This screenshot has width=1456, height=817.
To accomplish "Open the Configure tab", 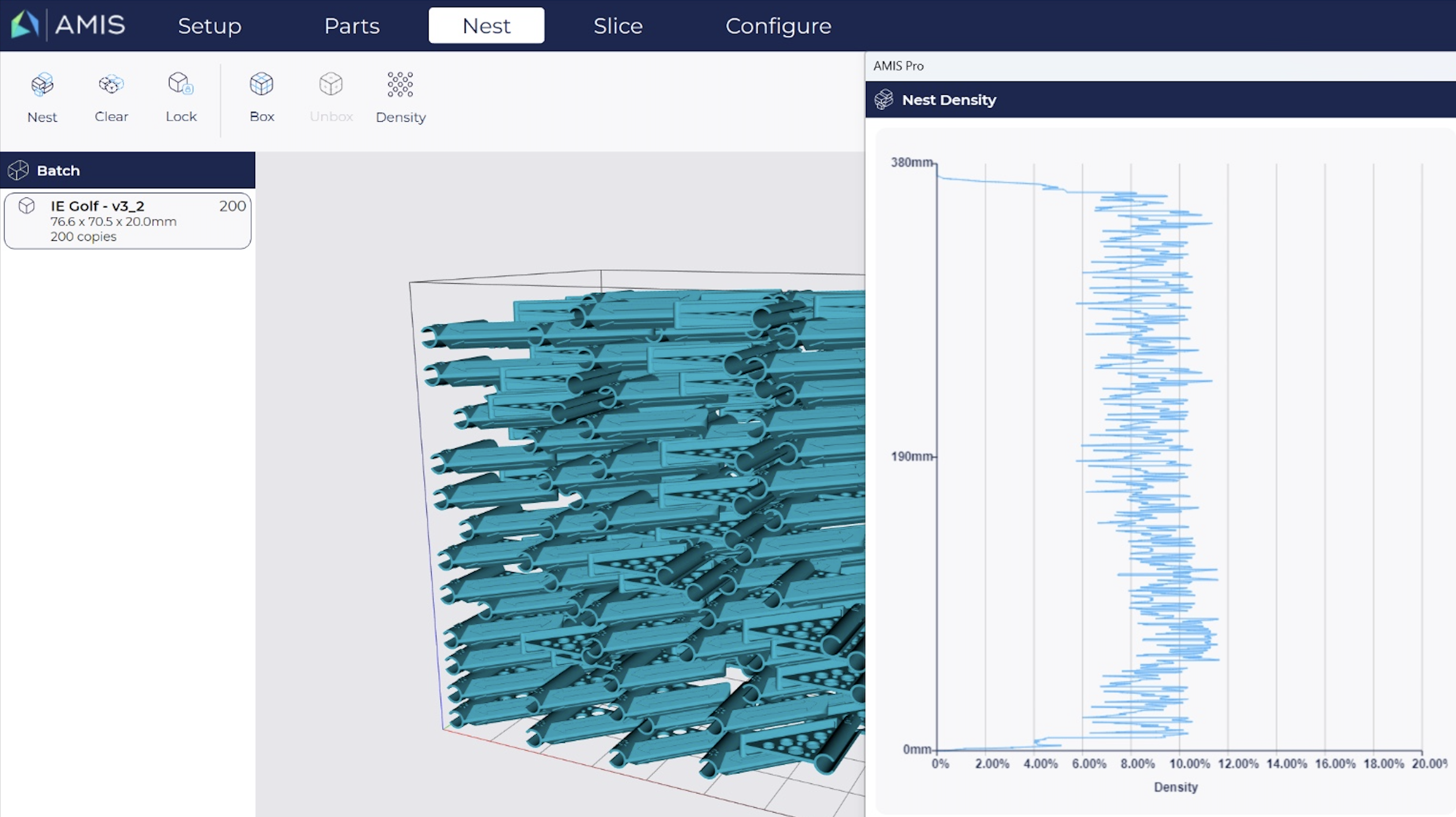I will coord(778,26).
